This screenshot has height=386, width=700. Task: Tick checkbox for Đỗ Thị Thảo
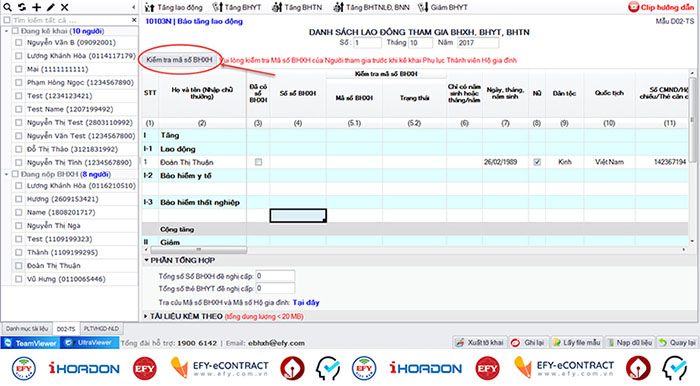coord(18,149)
